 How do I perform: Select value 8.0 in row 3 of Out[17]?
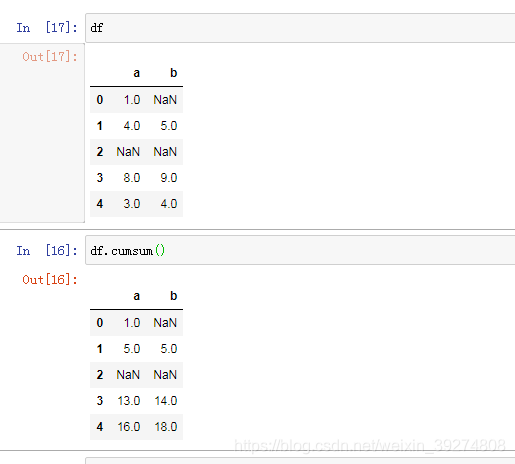132,178
